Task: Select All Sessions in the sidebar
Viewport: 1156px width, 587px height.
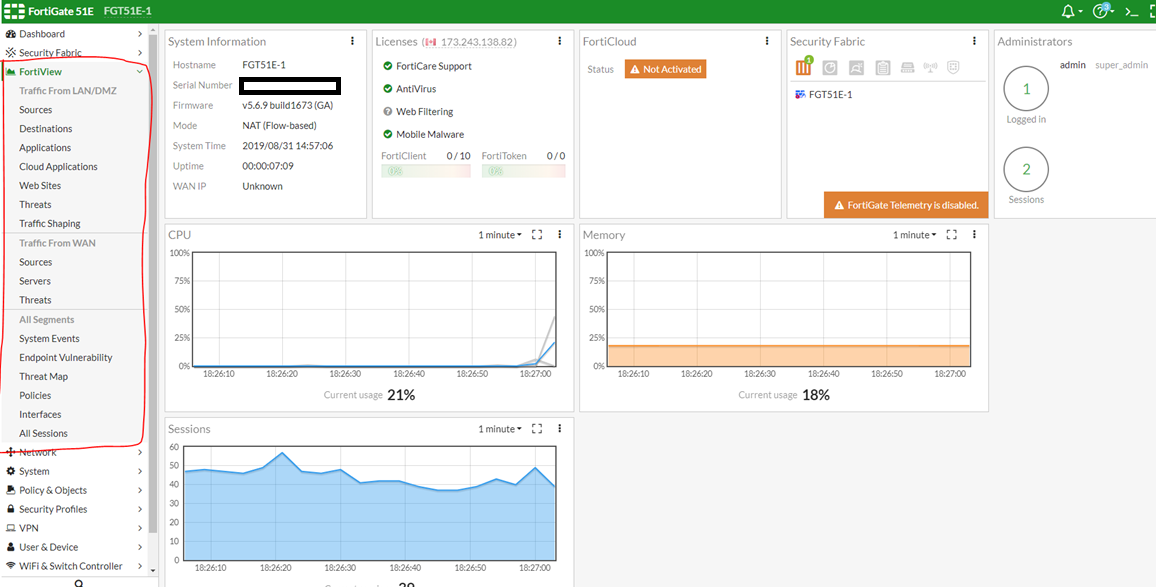Action: pos(43,433)
